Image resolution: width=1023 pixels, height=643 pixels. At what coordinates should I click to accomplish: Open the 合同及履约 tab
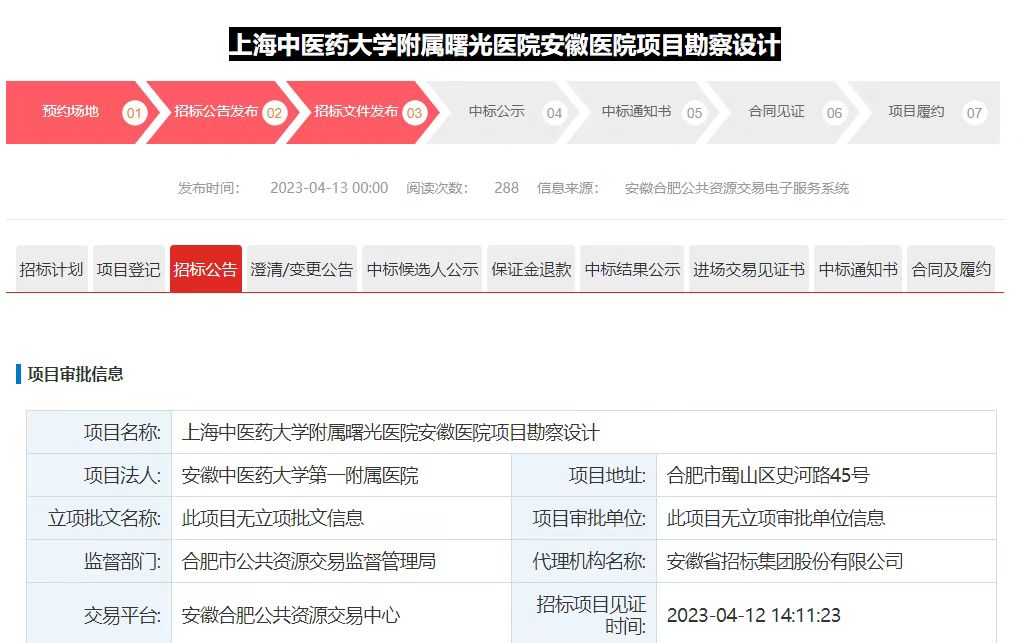coord(951,269)
